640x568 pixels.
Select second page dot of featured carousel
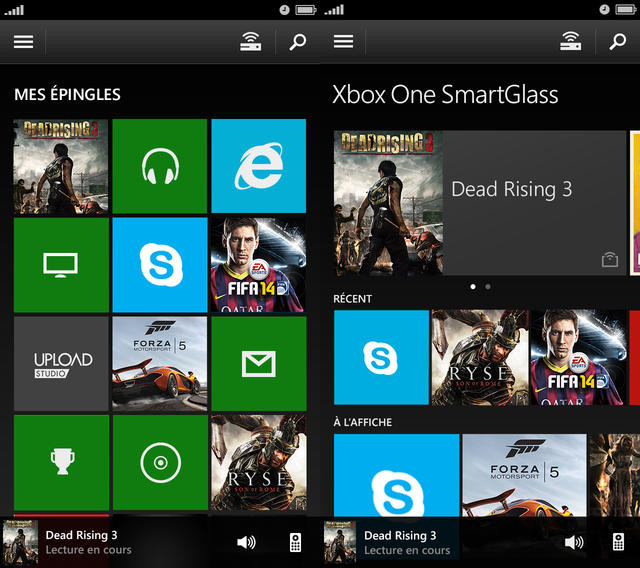(x=488, y=287)
